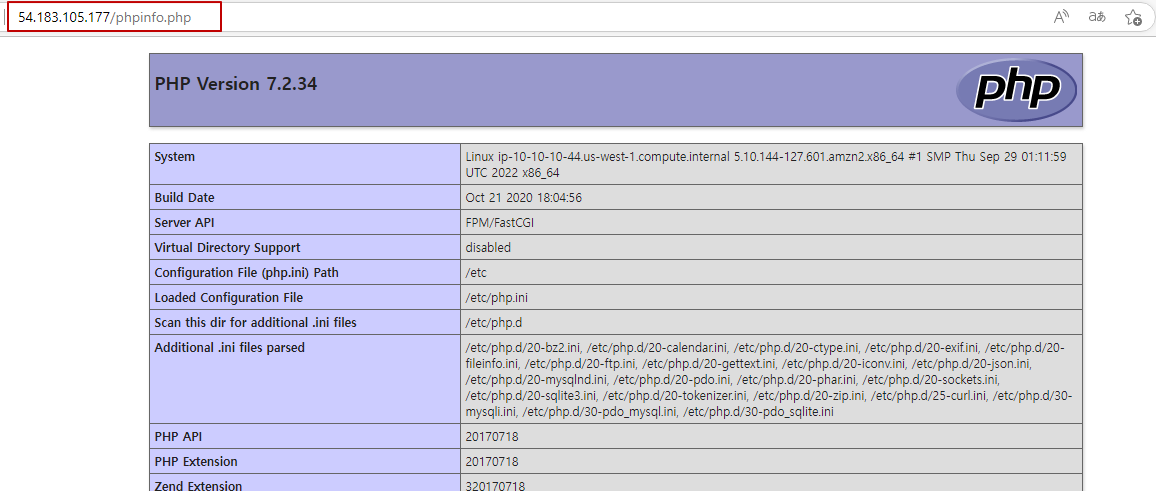Click the 'Server API' row label
This screenshot has width=1156, height=491.
[x=184, y=223]
